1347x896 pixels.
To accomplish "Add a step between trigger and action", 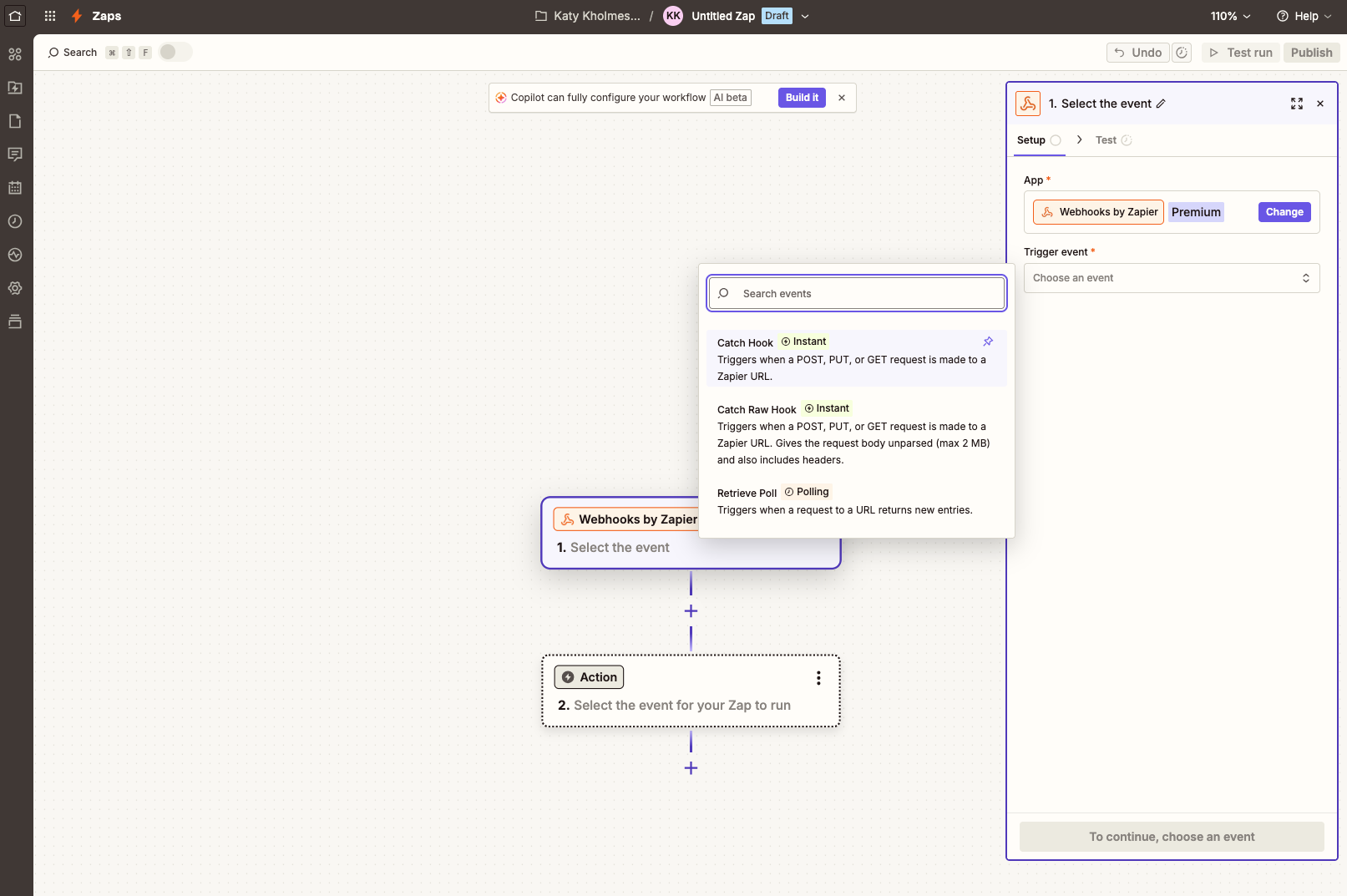I will pyautogui.click(x=691, y=611).
